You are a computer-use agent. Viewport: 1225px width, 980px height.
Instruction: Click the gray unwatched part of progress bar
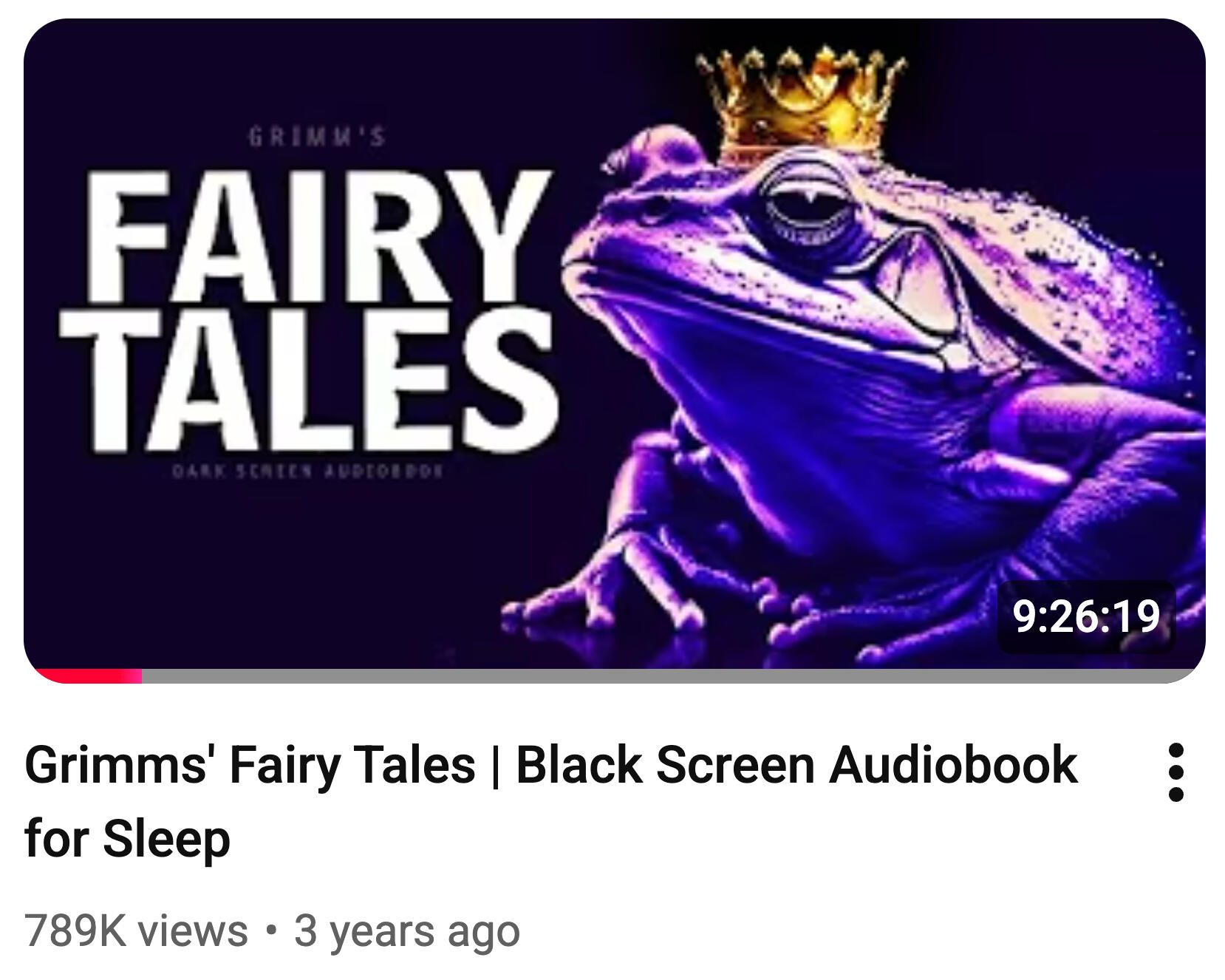tap(669, 676)
